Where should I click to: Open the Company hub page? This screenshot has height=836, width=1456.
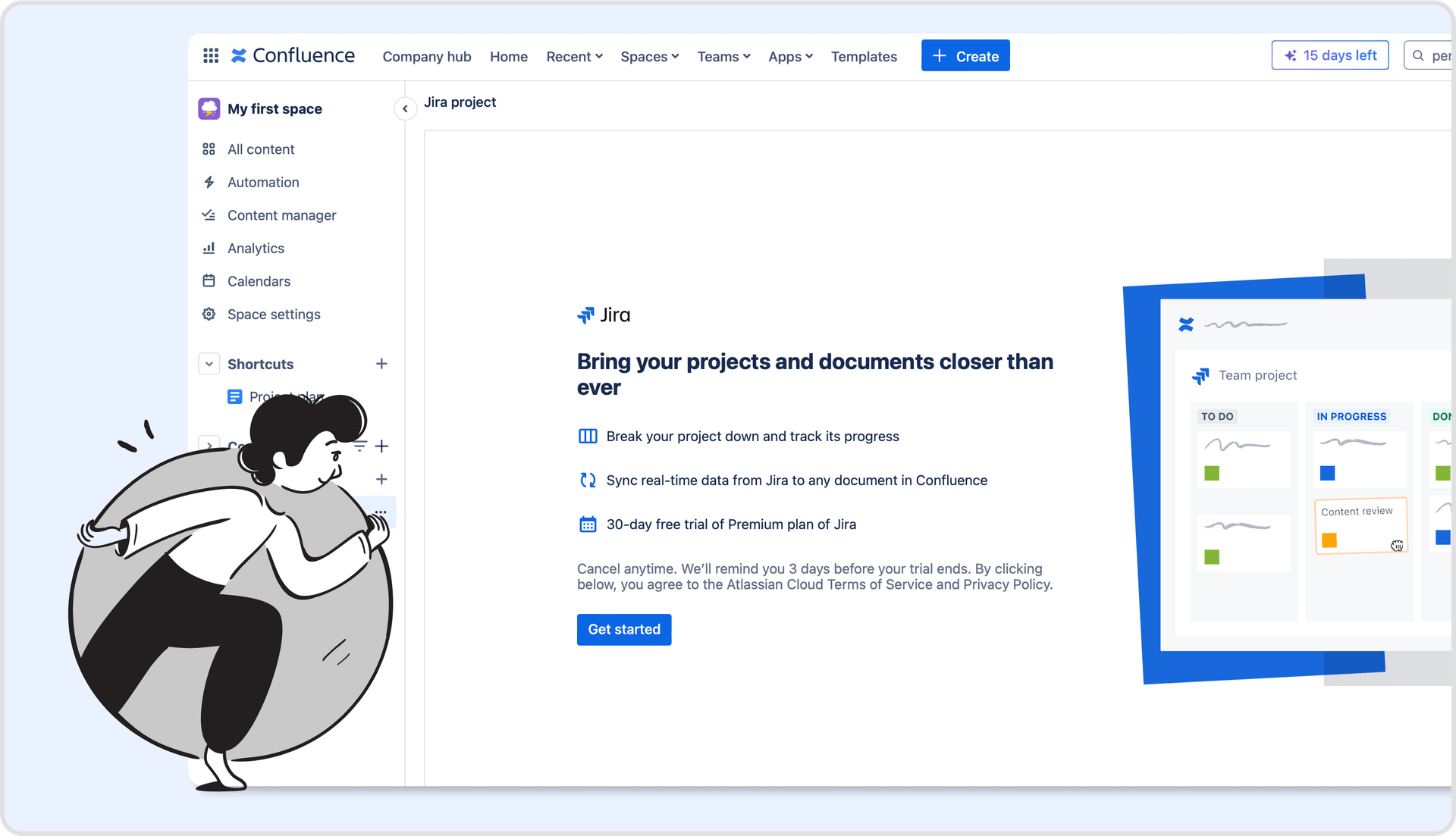(427, 57)
